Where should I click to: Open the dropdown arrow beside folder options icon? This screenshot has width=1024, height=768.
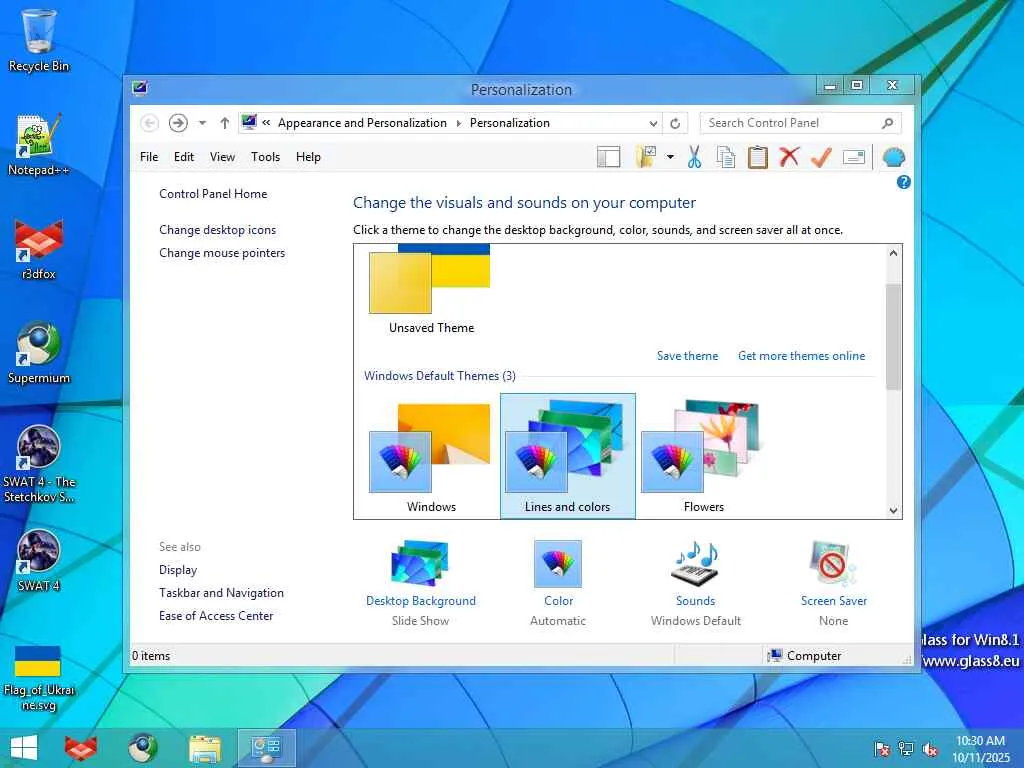pyautogui.click(x=670, y=157)
